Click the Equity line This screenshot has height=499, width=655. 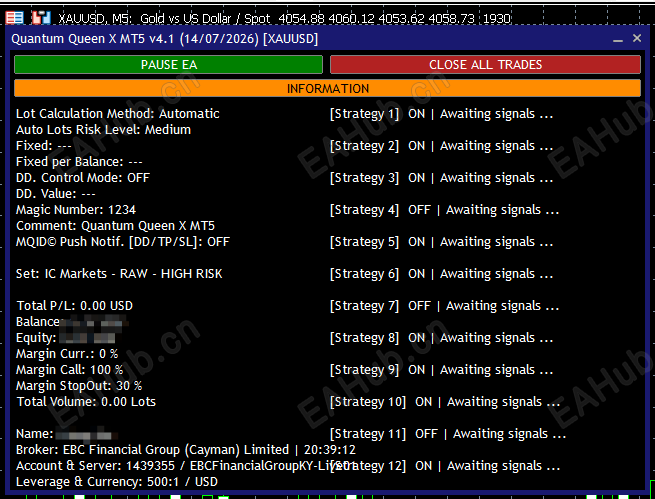(66, 338)
